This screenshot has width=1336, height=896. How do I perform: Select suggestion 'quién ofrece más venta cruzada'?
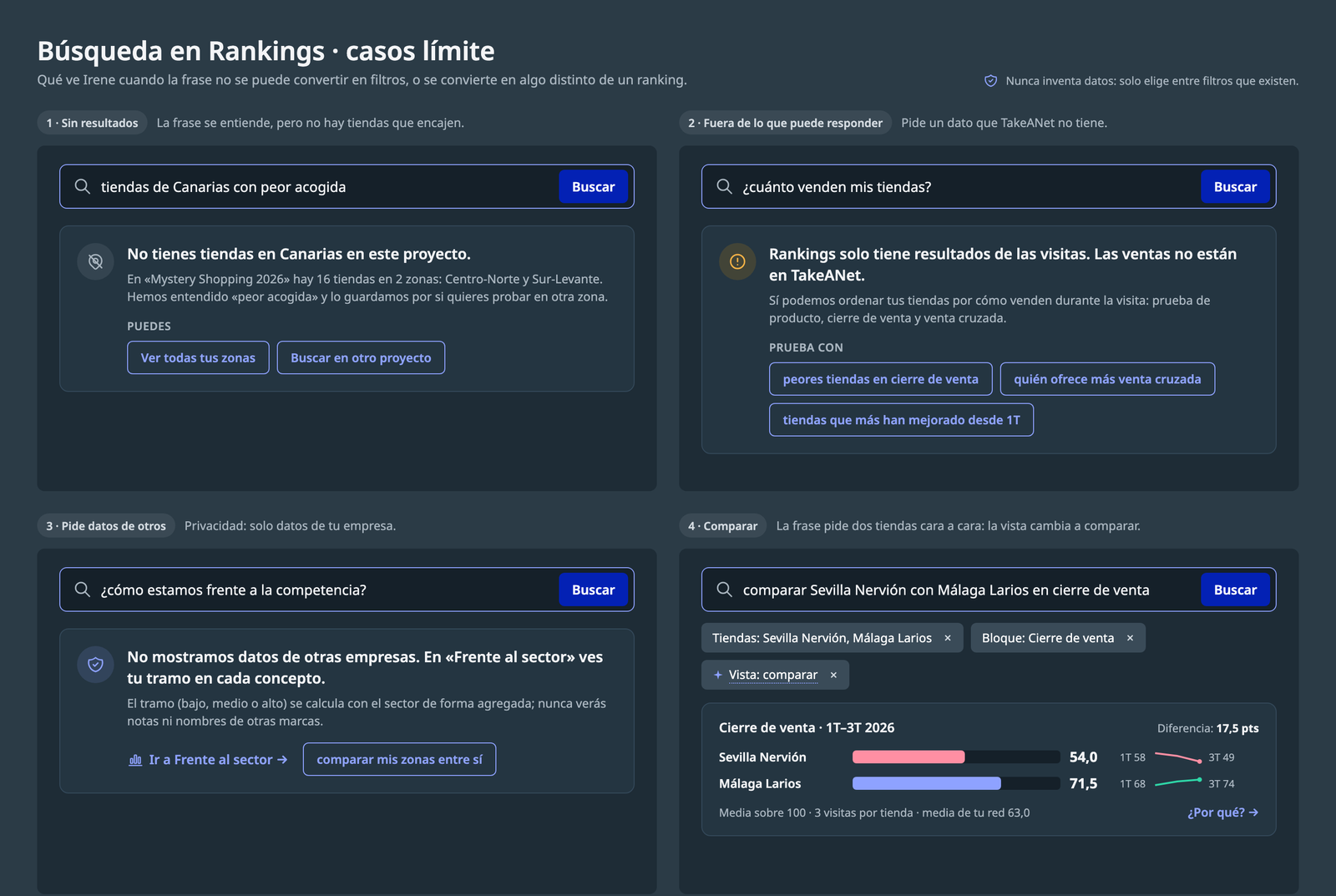pyautogui.click(x=1107, y=379)
